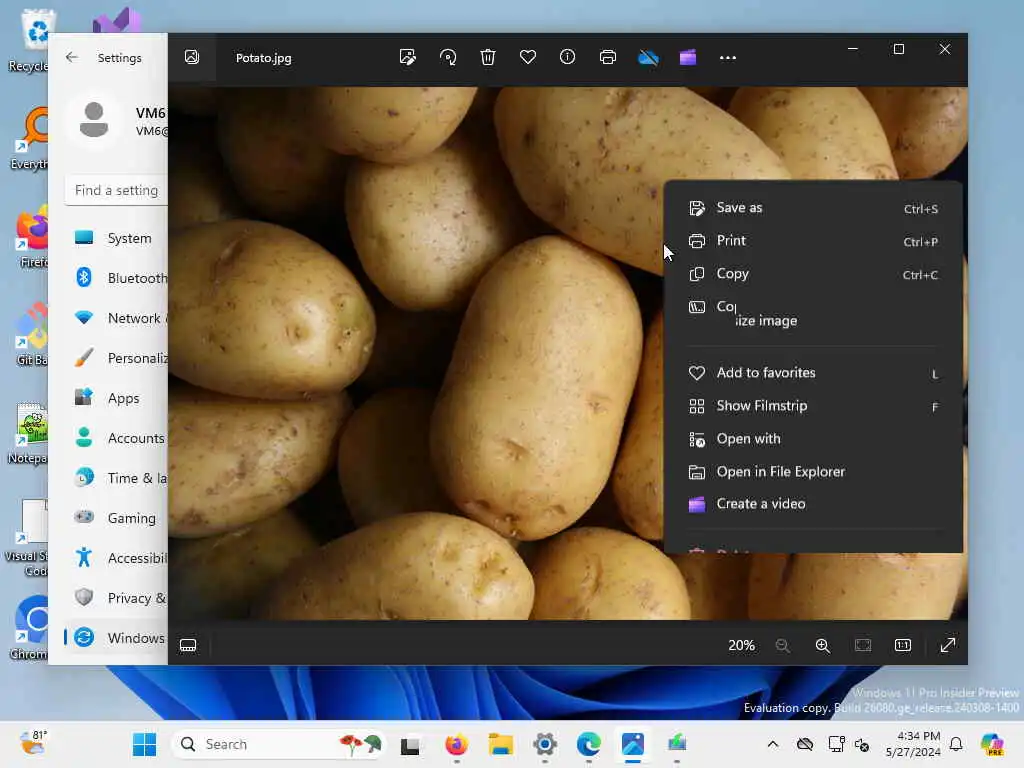Select Open in File Explorer entry
Image resolution: width=1024 pixels, height=768 pixels.
point(813,472)
